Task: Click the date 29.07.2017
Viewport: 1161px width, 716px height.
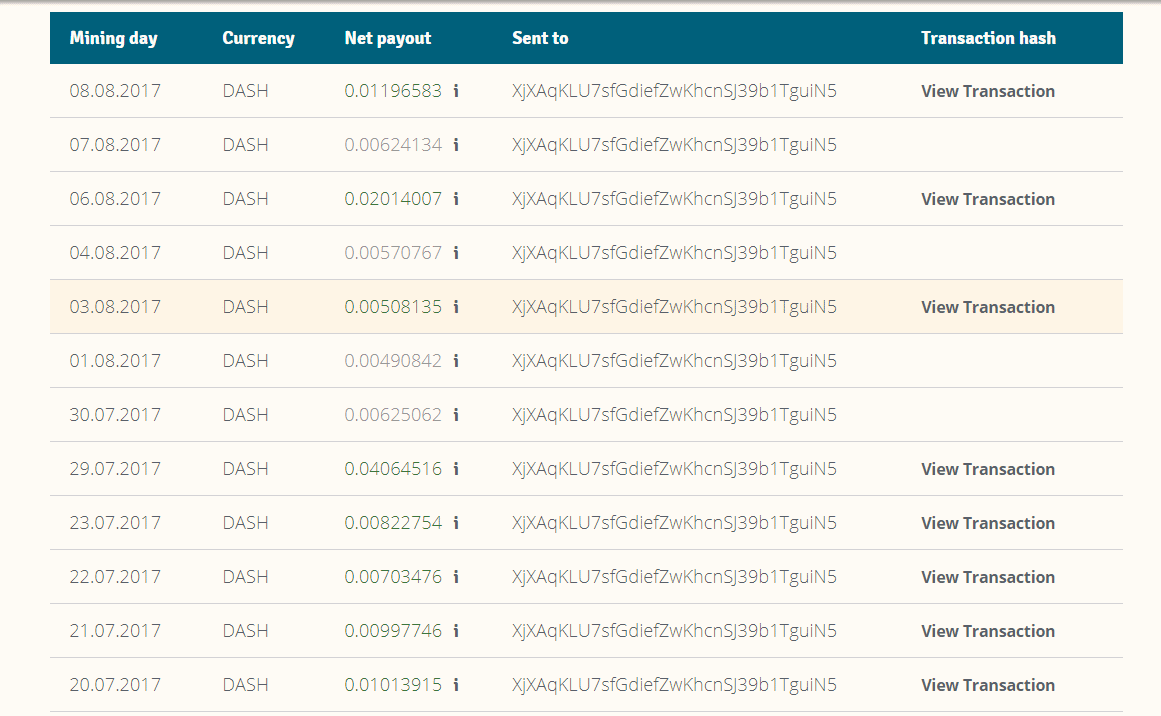Action: click(x=115, y=469)
